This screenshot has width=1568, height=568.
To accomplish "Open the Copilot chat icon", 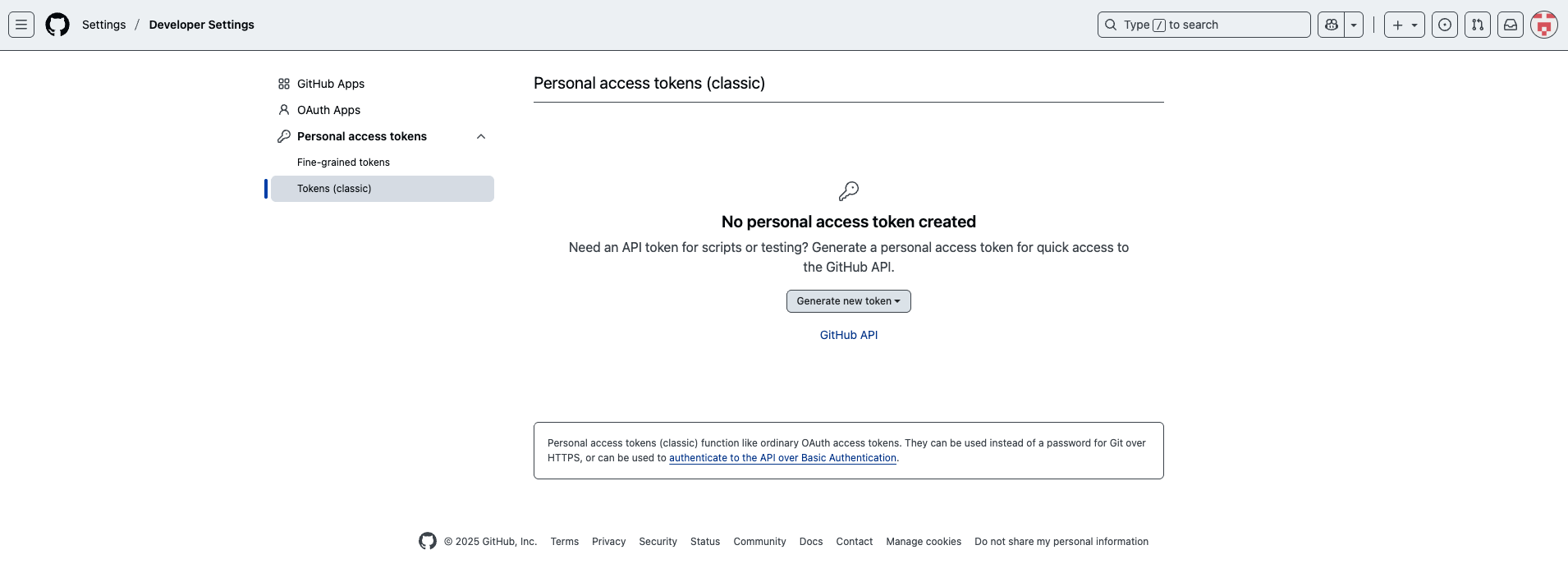I will tap(1332, 25).
